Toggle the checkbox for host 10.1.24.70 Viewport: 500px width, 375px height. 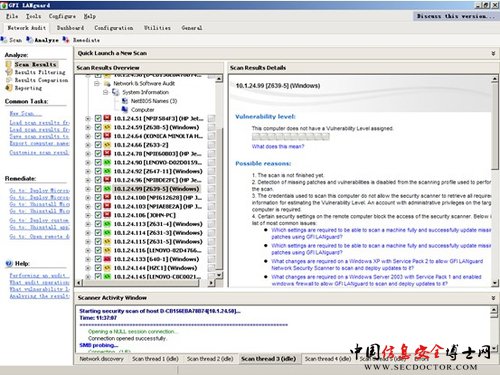click(x=98, y=154)
